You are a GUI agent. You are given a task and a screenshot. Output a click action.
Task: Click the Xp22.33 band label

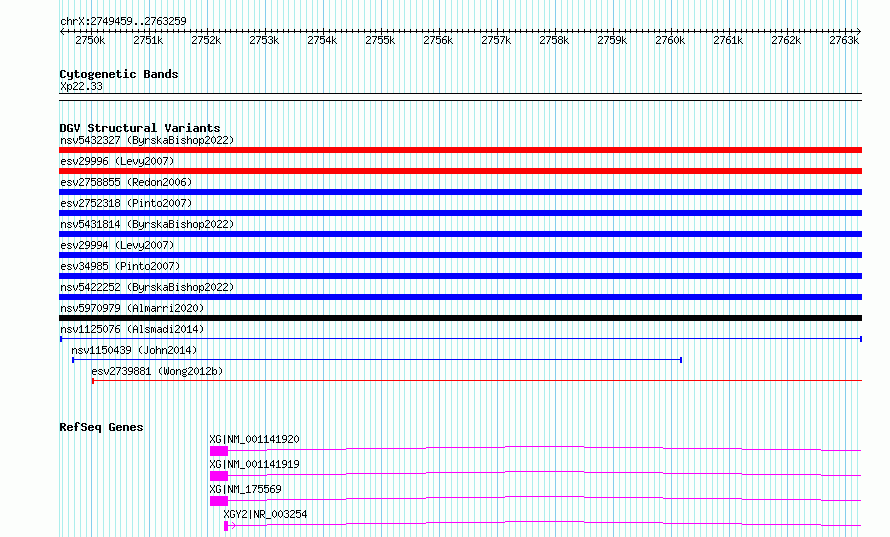click(x=81, y=86)
